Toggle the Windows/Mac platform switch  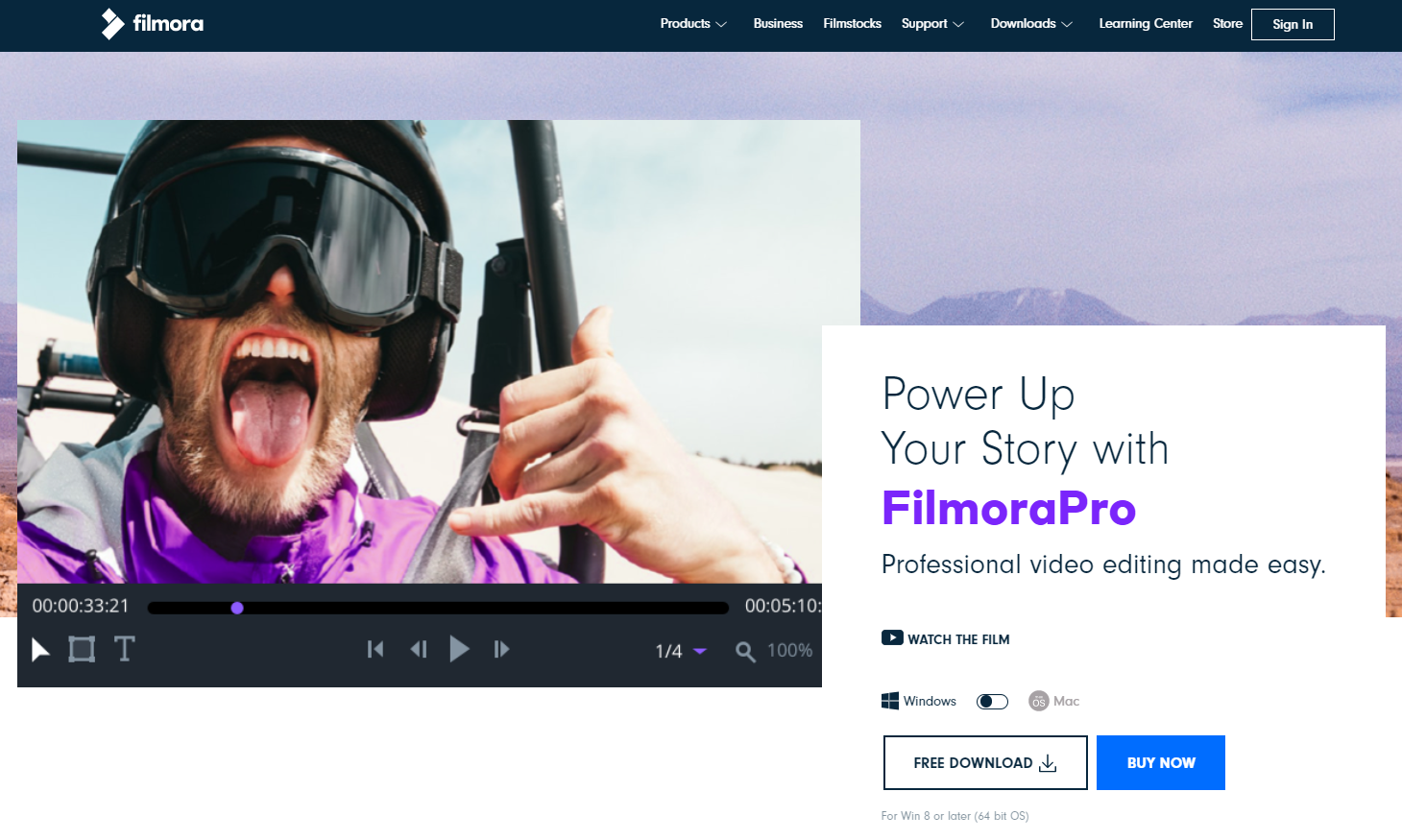[x=992, y=702]
